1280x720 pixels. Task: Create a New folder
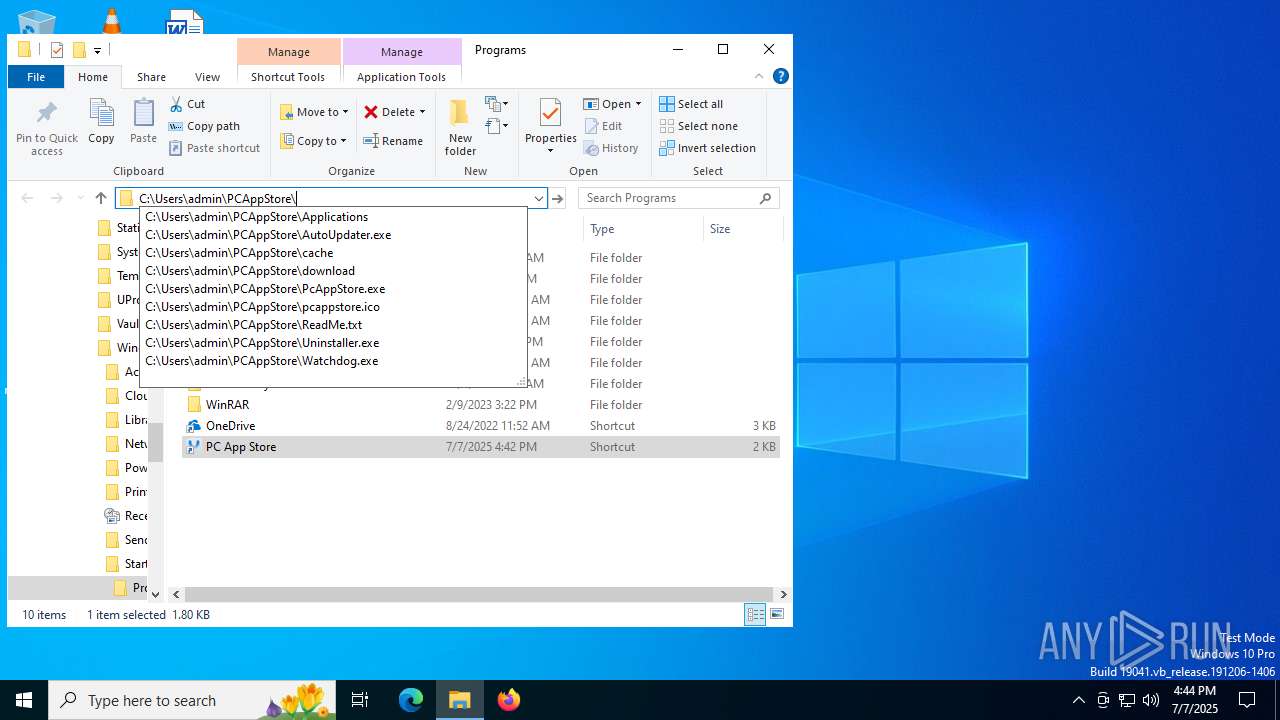460,127
